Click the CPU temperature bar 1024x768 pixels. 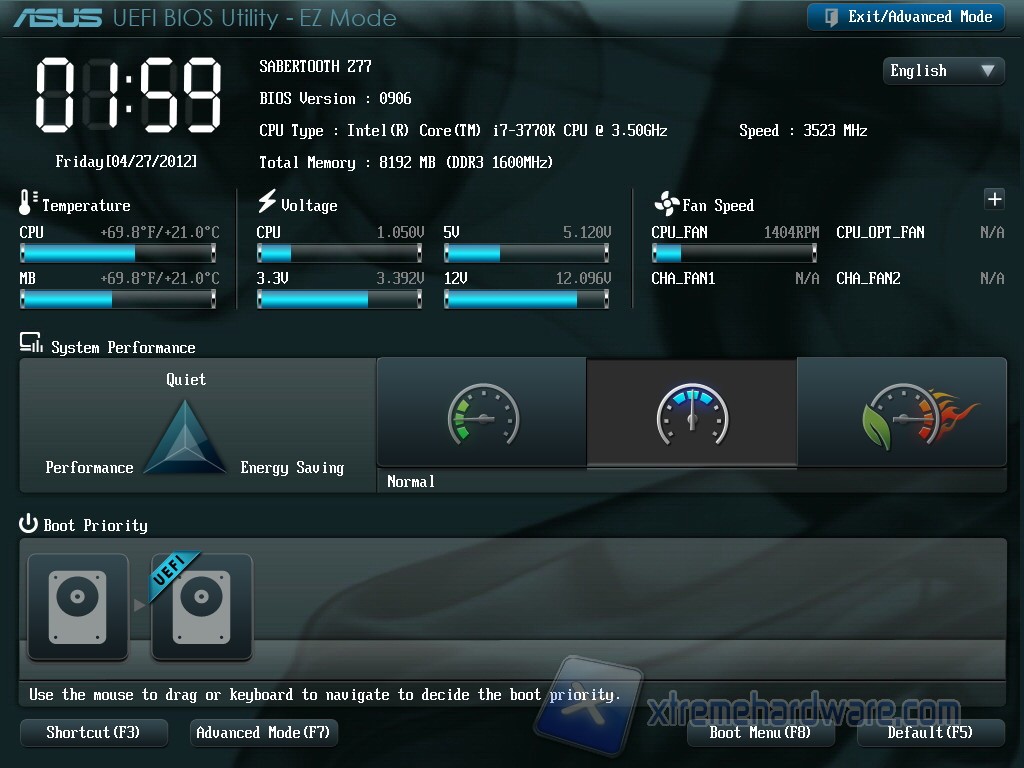coord(118,254)
